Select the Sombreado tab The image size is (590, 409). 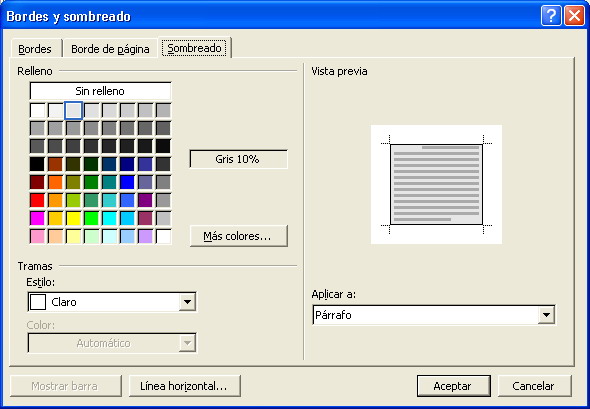tap(195, 48)
